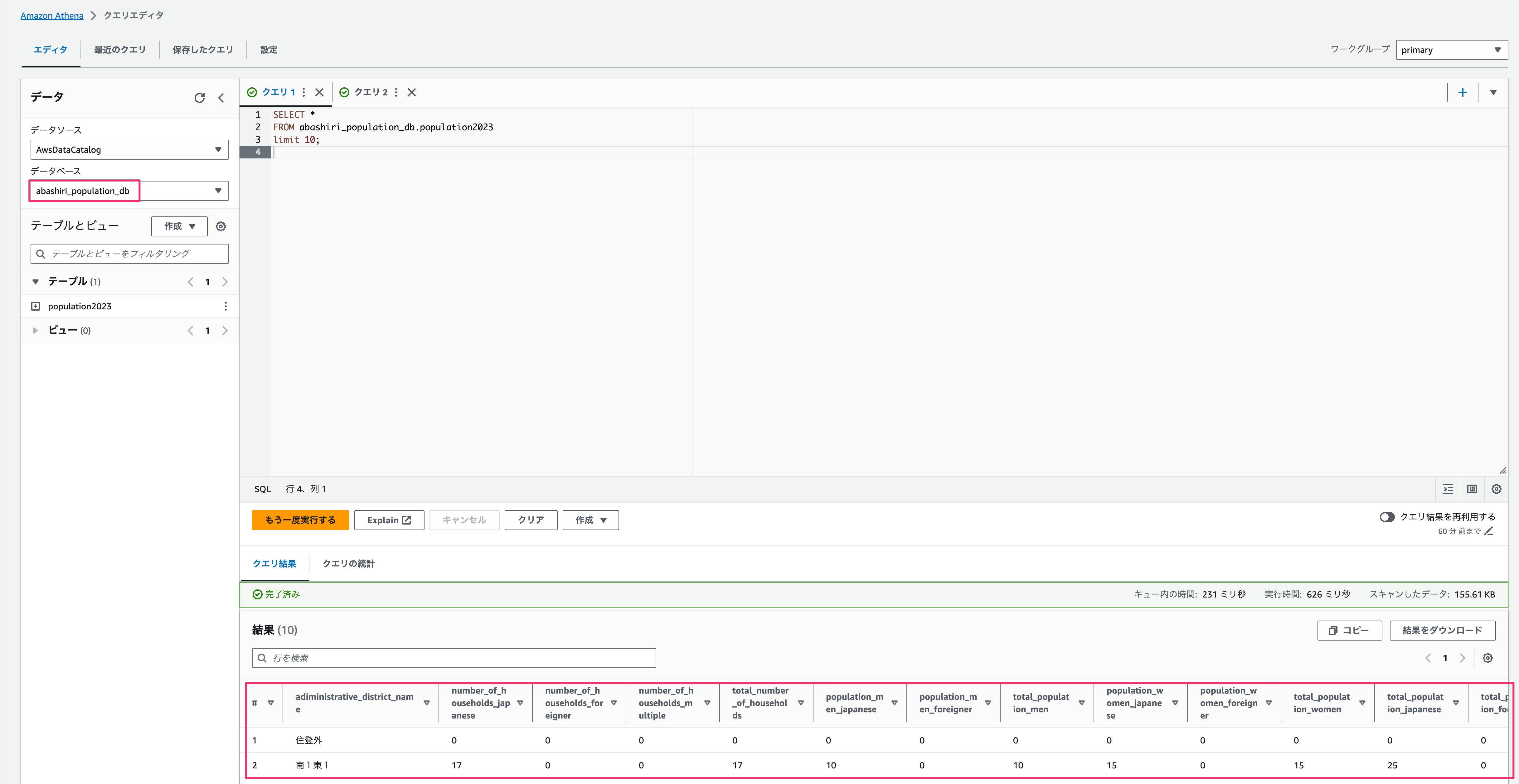Refresh the データ panel resources
This screenshot has height=784, width=1519.
[x=199, y=98]
